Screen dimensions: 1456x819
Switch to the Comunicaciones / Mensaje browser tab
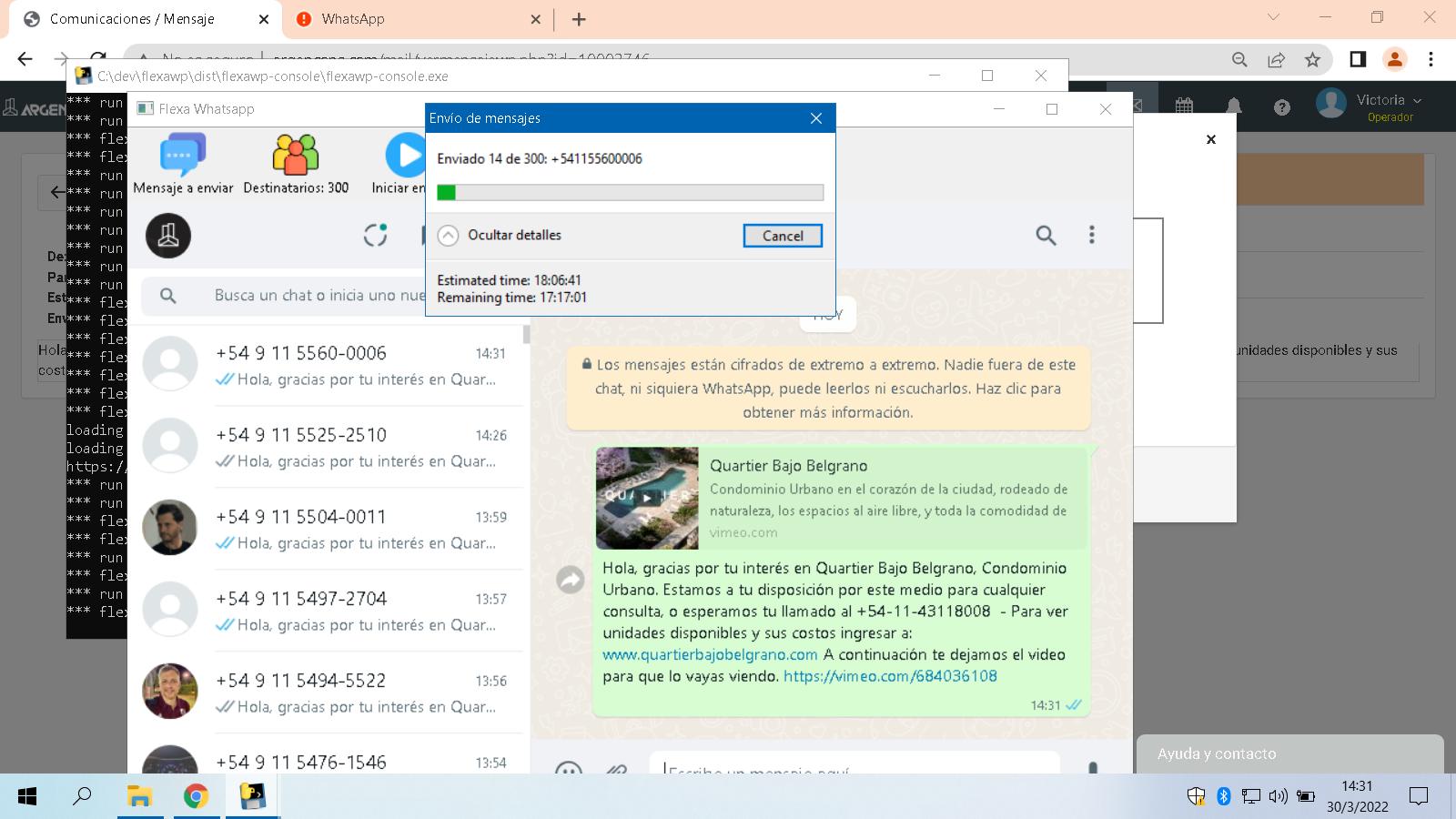[x=146, y=19]
